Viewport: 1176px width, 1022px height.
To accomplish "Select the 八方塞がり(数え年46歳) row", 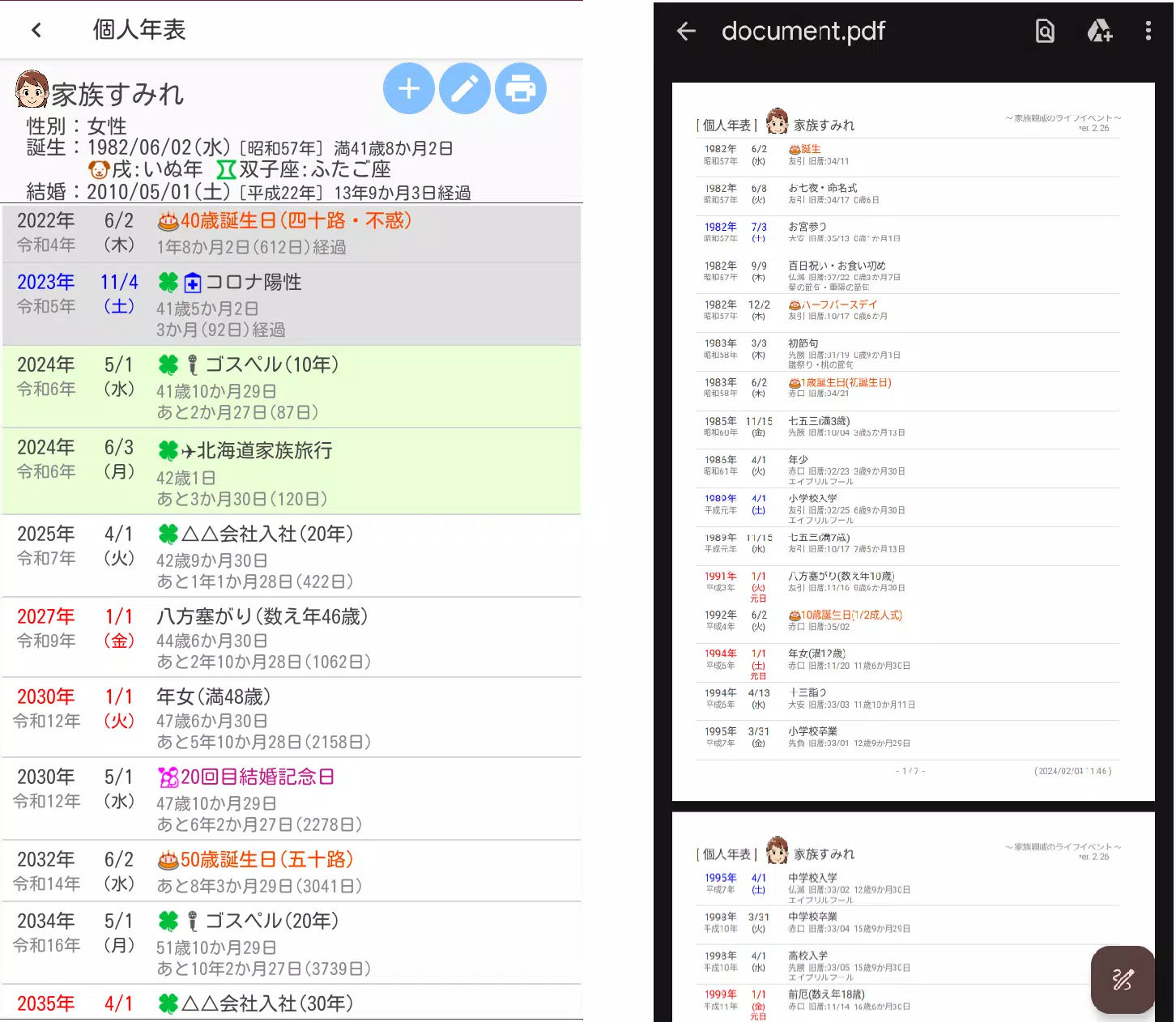I will [x=292, y=638].
